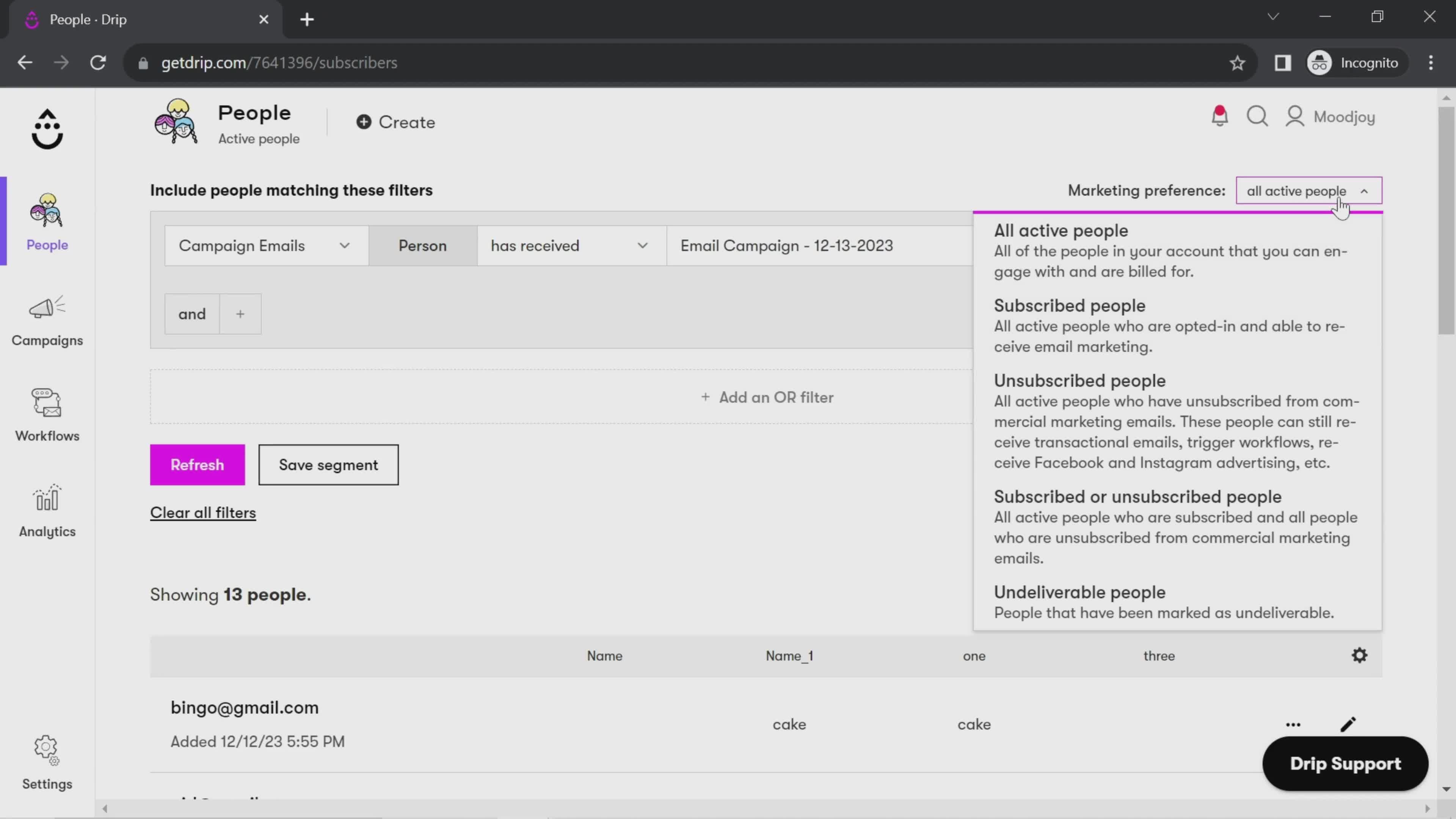The height and width of the screenshot is (819, 1456).
Task: Reload the page
Action: [x=98, y=63]
